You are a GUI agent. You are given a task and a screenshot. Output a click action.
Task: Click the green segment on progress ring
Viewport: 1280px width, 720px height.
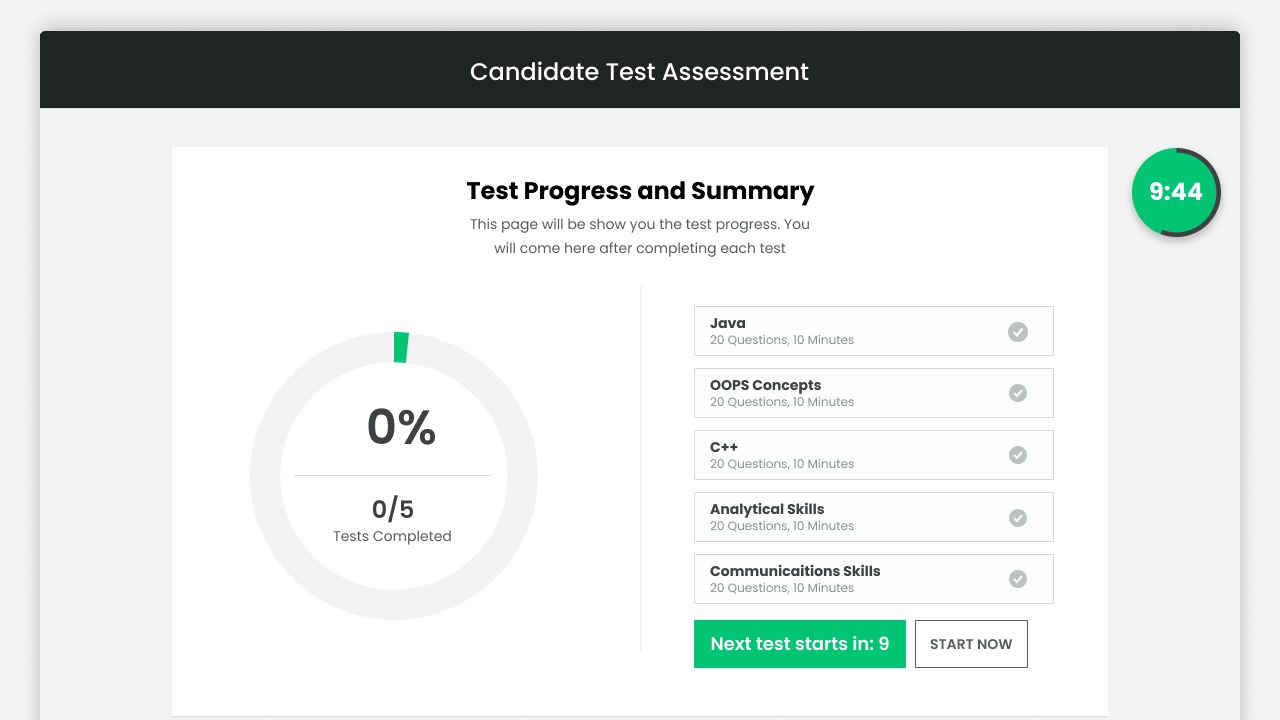pos(401,347)
